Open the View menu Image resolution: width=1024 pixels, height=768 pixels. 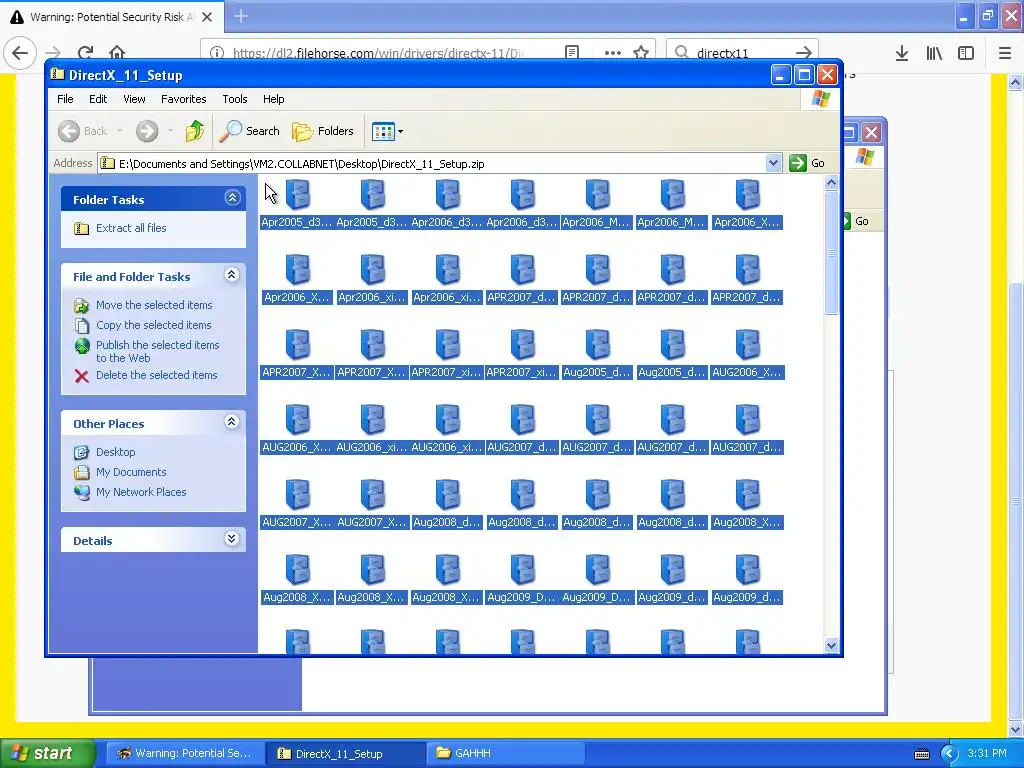(134, 99)
